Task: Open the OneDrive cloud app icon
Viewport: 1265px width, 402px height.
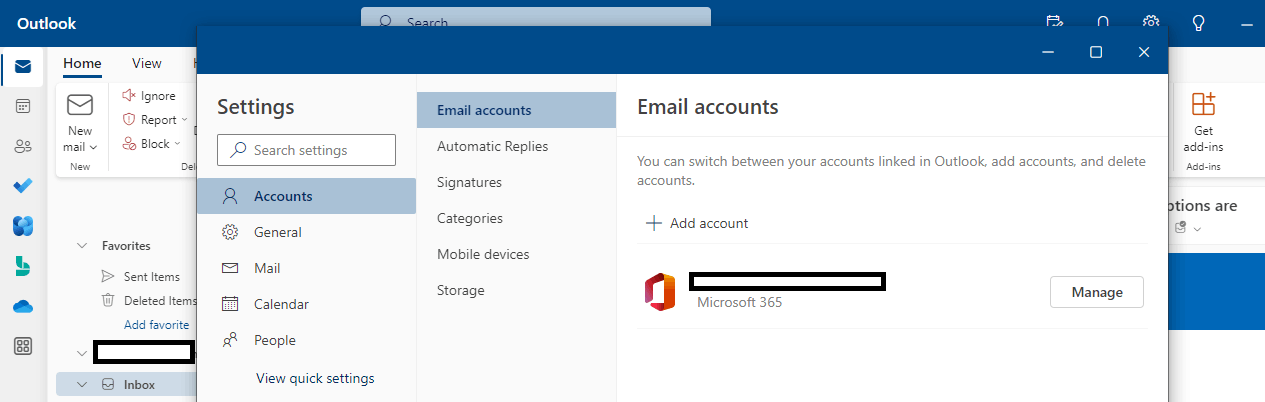Action: [x=22, y=306]
